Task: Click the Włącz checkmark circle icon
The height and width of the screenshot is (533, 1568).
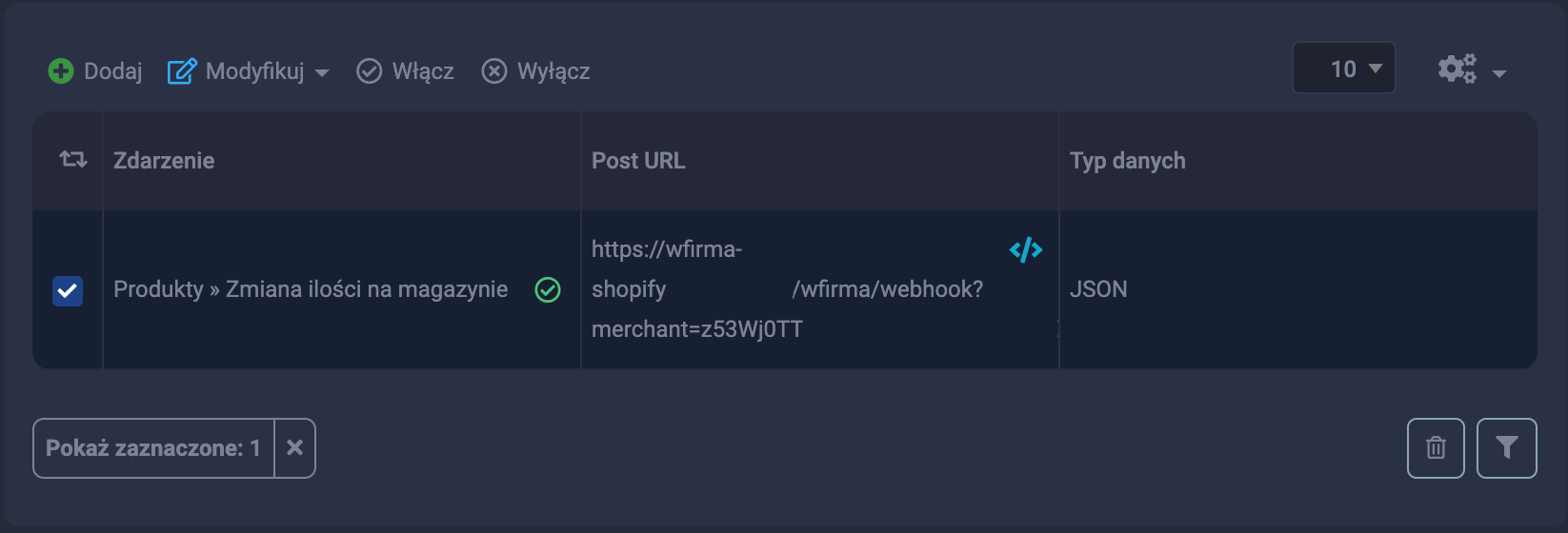Action: (369, 71)
